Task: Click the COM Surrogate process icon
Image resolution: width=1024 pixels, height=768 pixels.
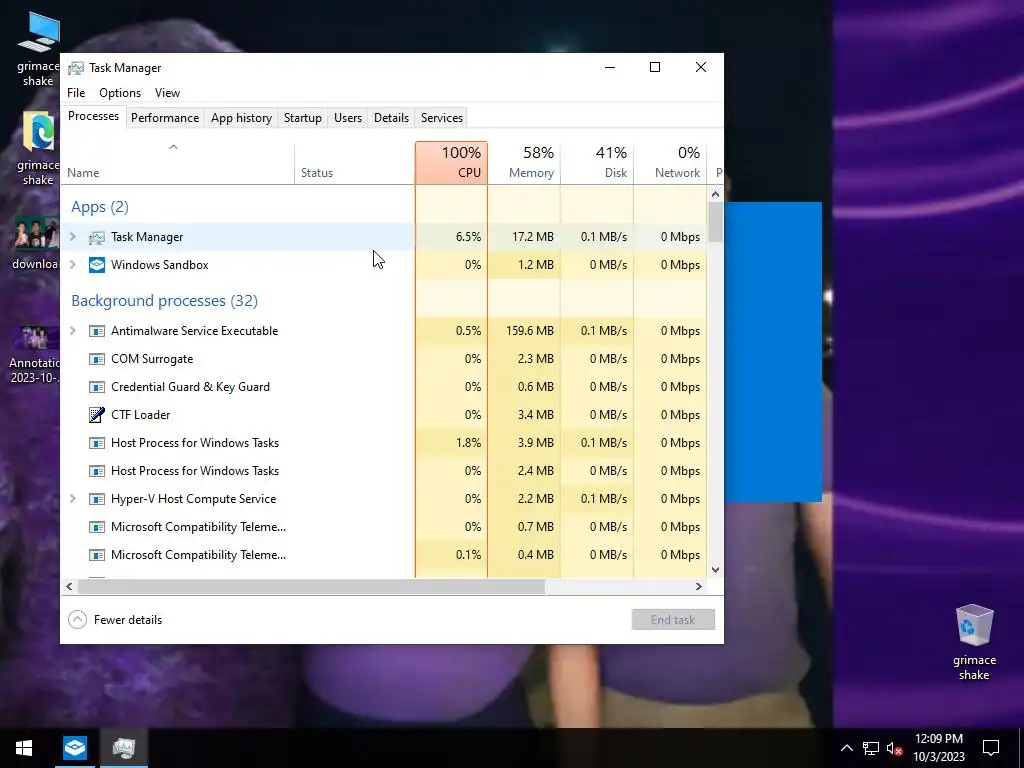Action: 97,359
